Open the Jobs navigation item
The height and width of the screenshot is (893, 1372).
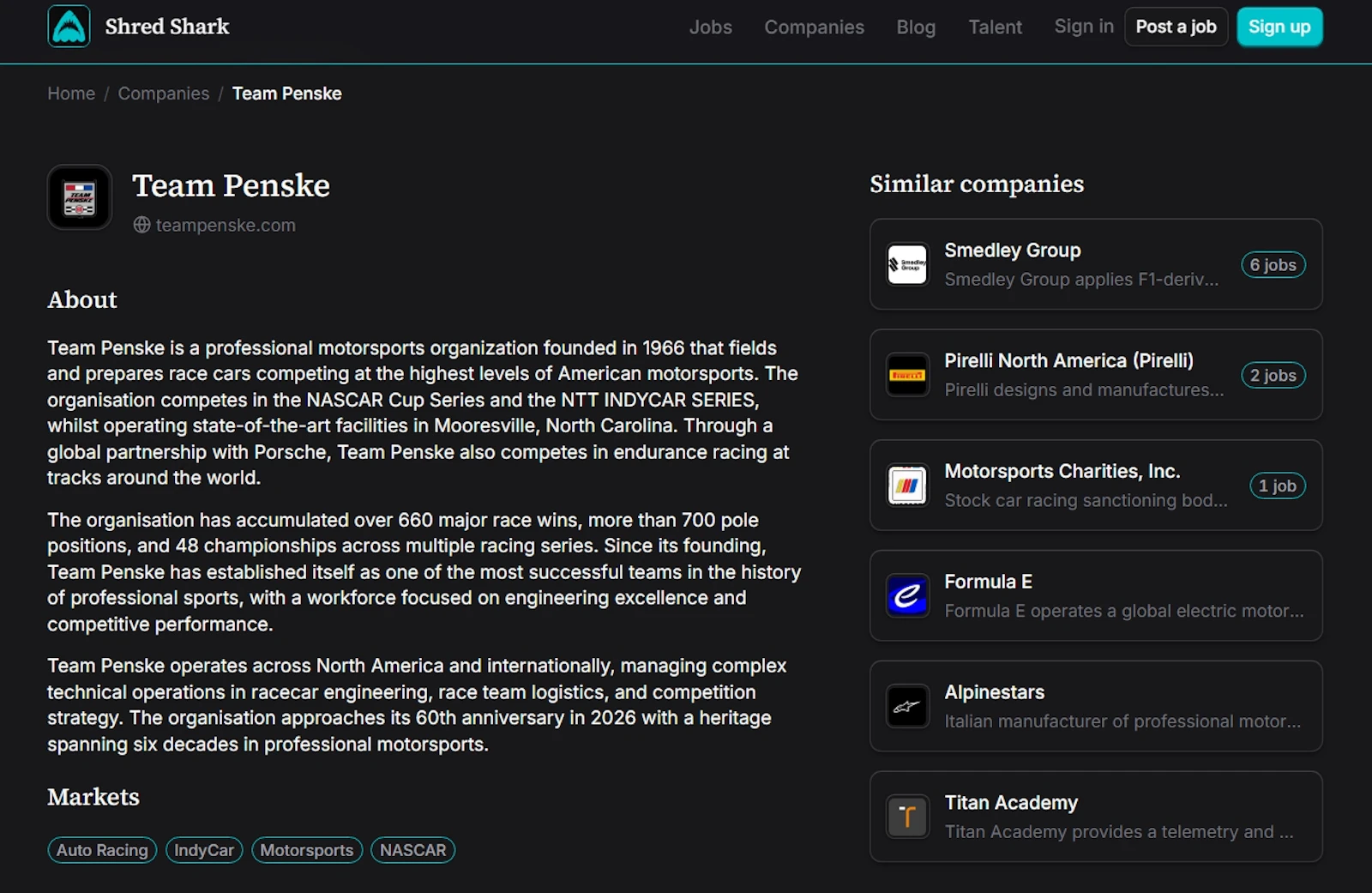pyautogui.click(x=711, y=27)
